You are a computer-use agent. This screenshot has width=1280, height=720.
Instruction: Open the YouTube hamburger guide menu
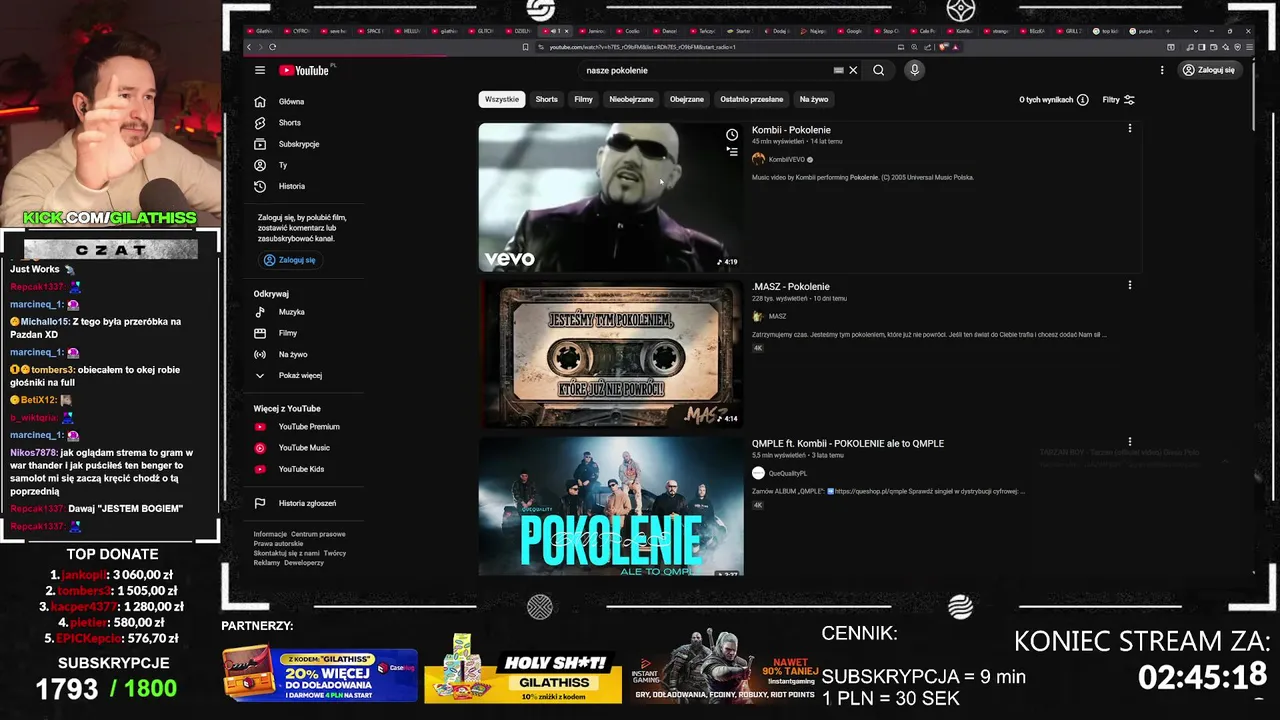[x=260, y=70]
